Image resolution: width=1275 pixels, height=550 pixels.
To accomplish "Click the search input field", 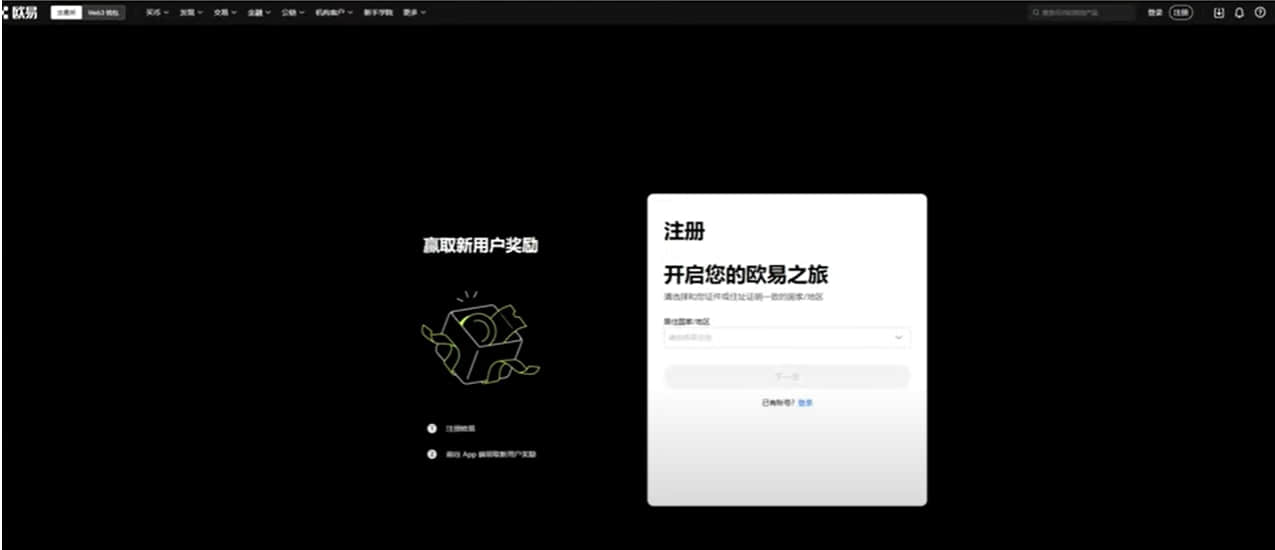I will (x=1085, y=13).
